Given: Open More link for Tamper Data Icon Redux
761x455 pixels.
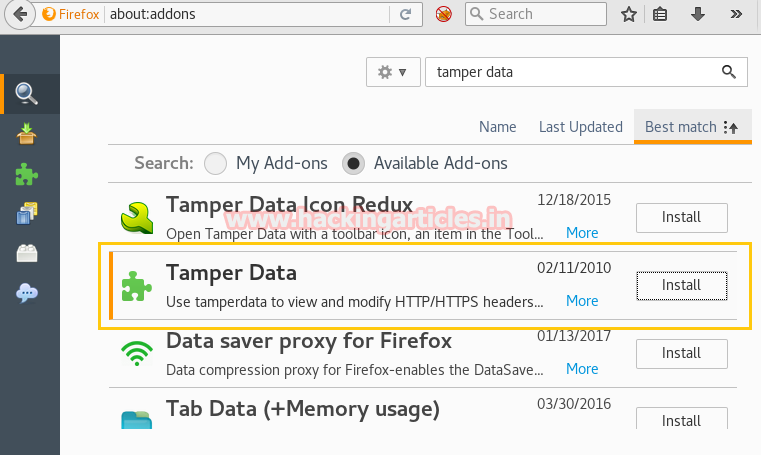Looking at the screenshot, I should 582,232.
